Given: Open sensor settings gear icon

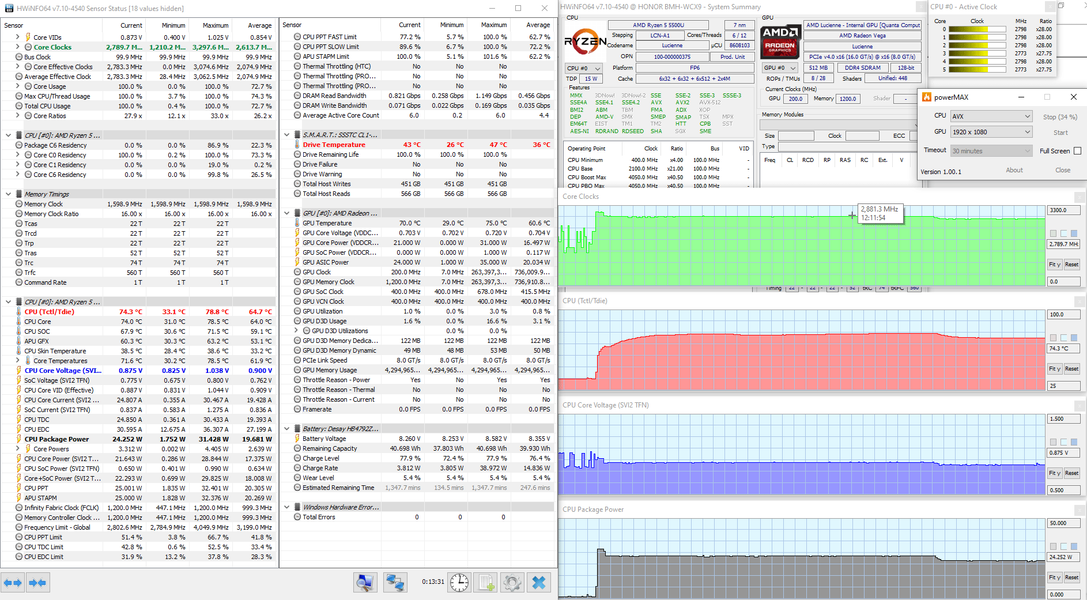Looking at the screenshot, I should [x=512, y=583].
